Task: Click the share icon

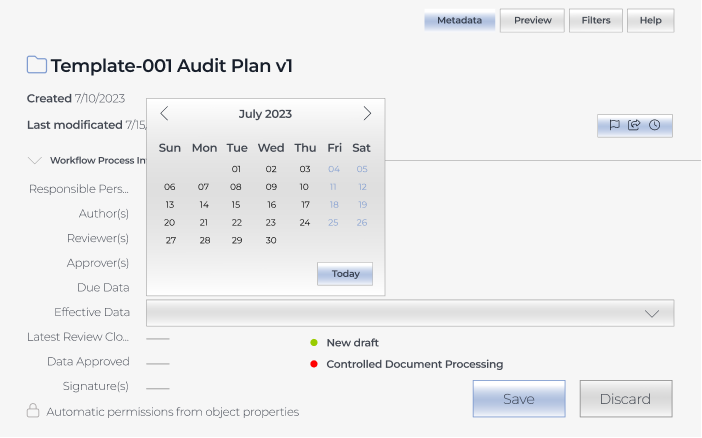Action: tap(634, 125)
